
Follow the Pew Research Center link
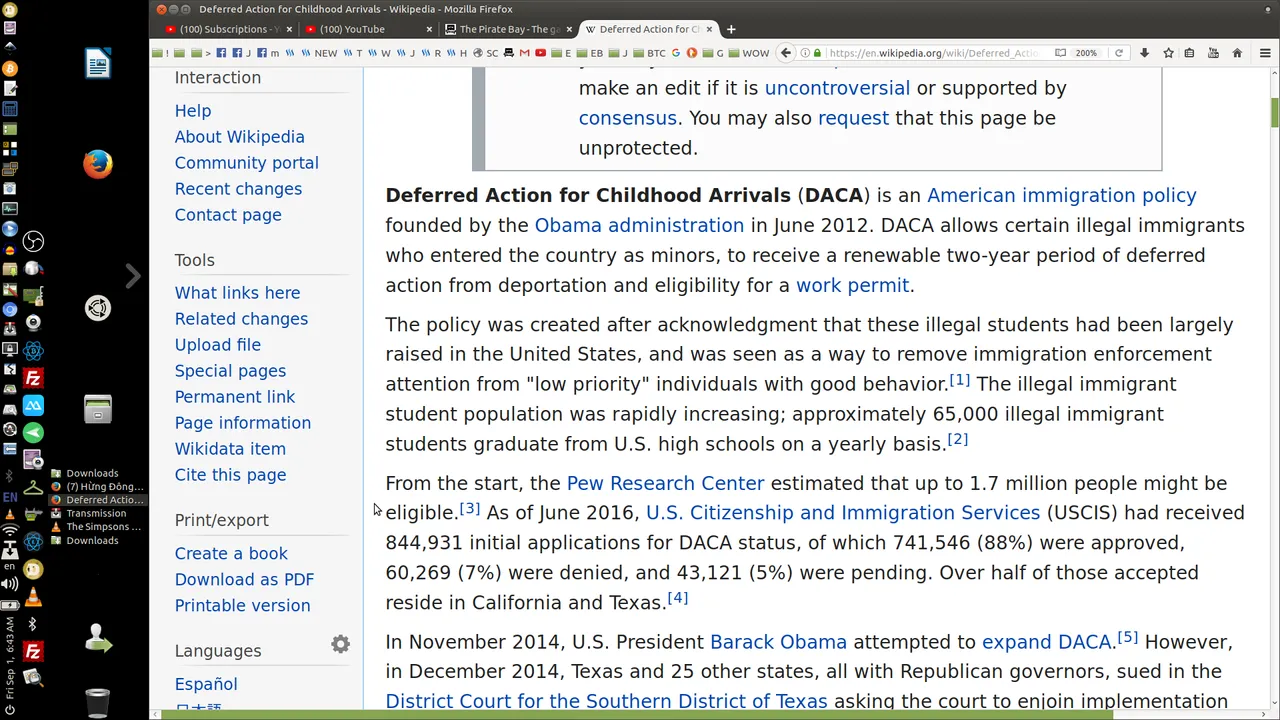click(x=665, y=483)
